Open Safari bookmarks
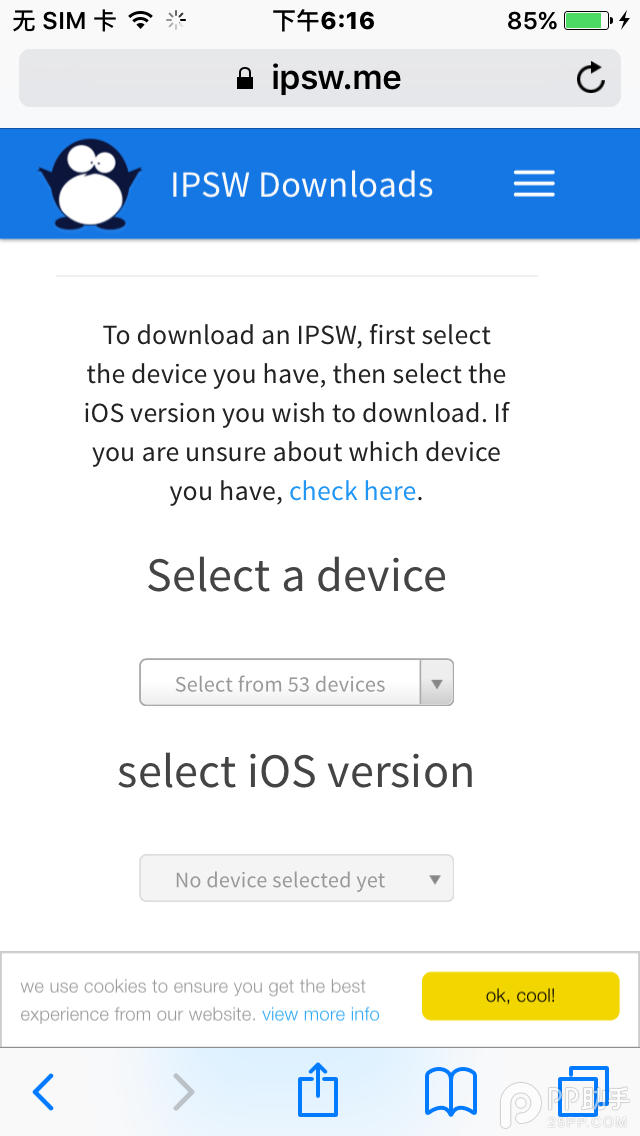The image size is (640, 1136). pyautogui.click(x=451, y=1092)
